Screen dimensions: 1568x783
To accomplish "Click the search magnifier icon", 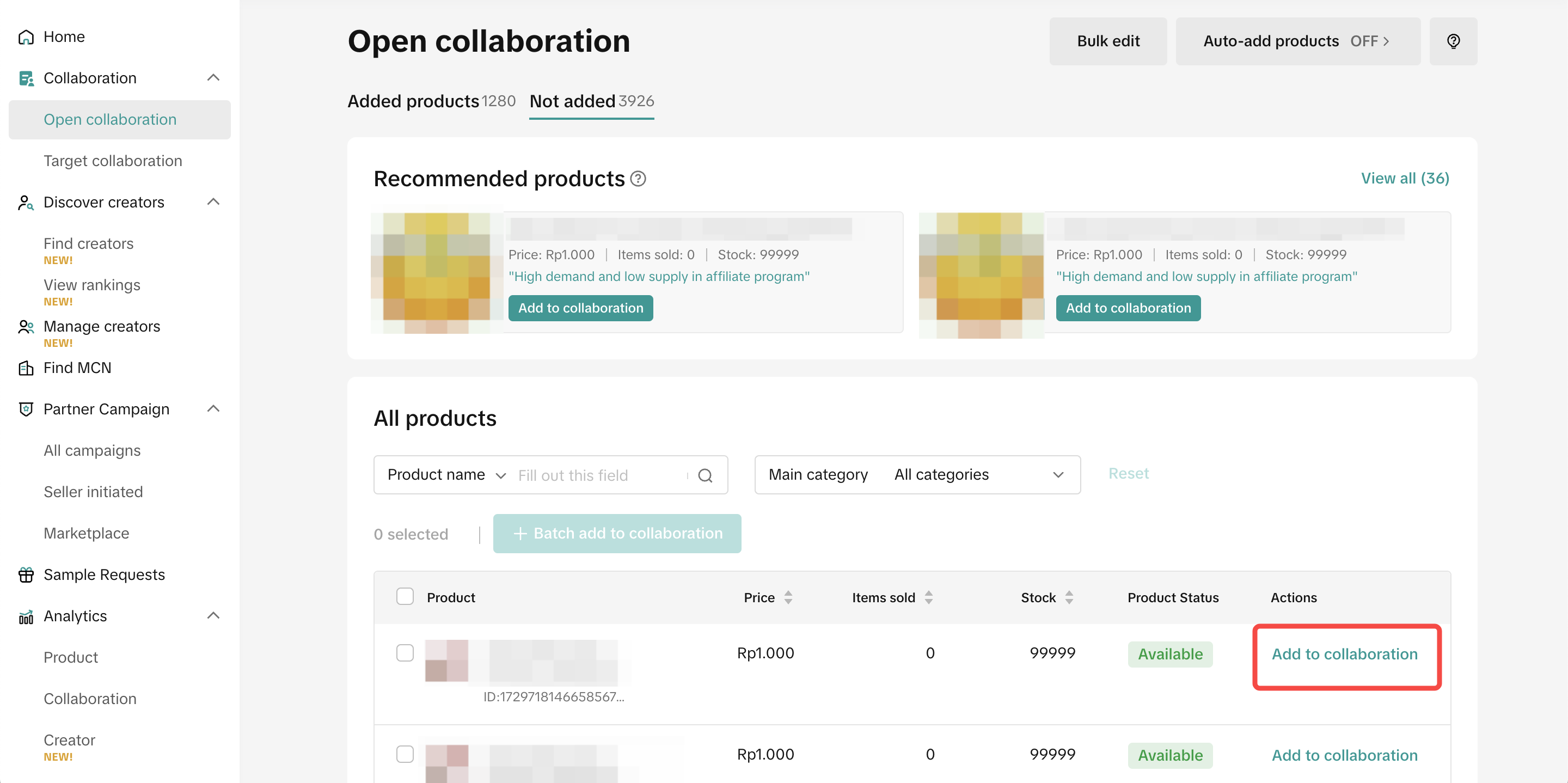I will (x=705, y=475).
